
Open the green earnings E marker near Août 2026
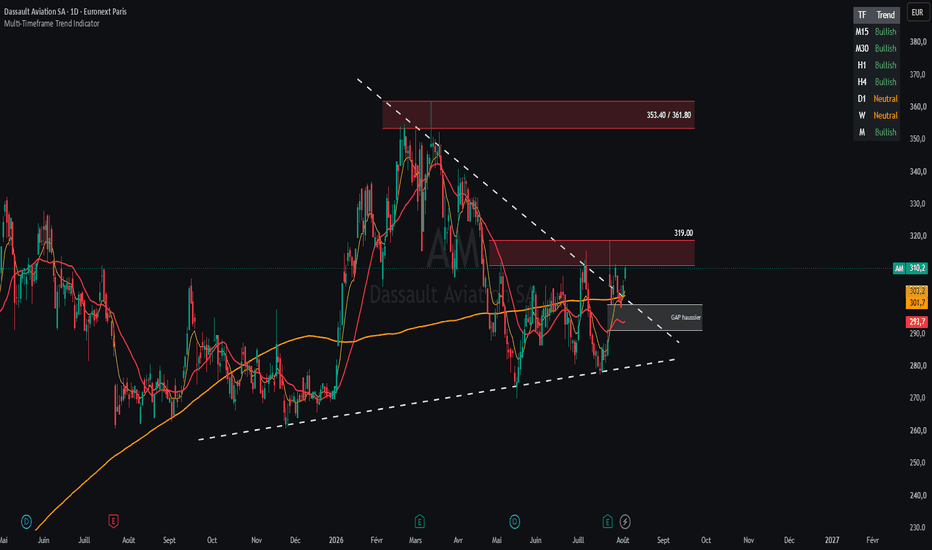click(607, 521)
